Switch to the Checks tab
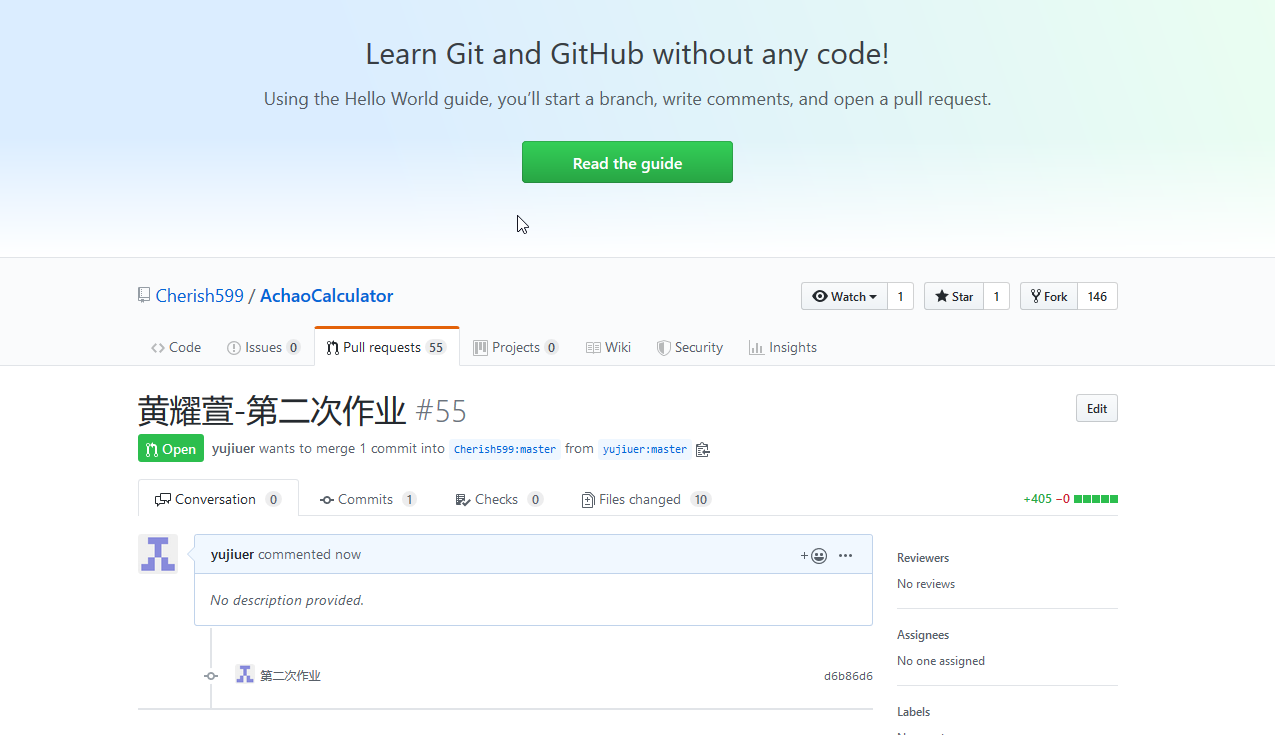Image resolution: width=1275 pixels, height=735 pixels. click(x=499, y=499)
